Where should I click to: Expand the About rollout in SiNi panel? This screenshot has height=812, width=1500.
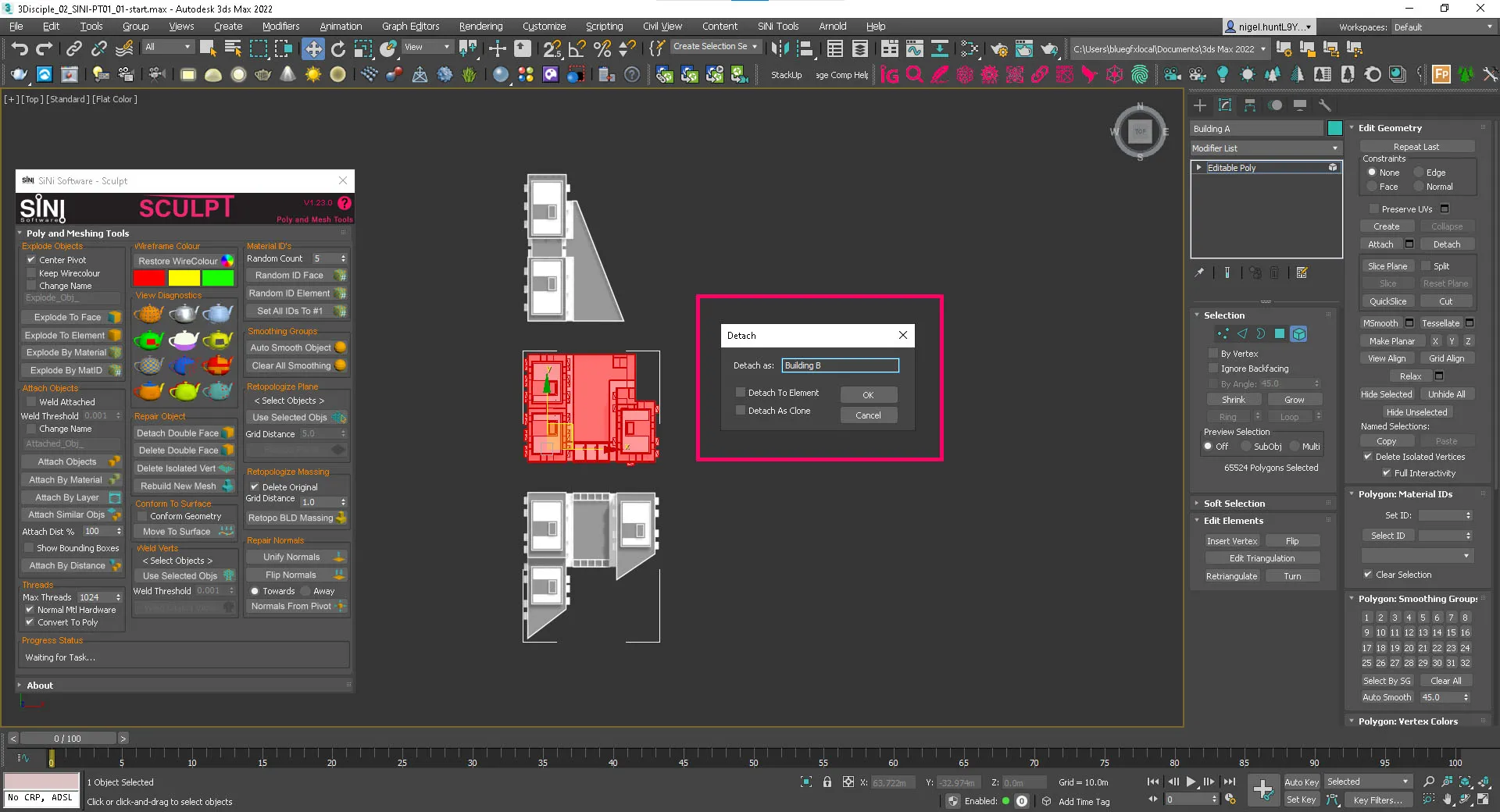click(40, 686)
